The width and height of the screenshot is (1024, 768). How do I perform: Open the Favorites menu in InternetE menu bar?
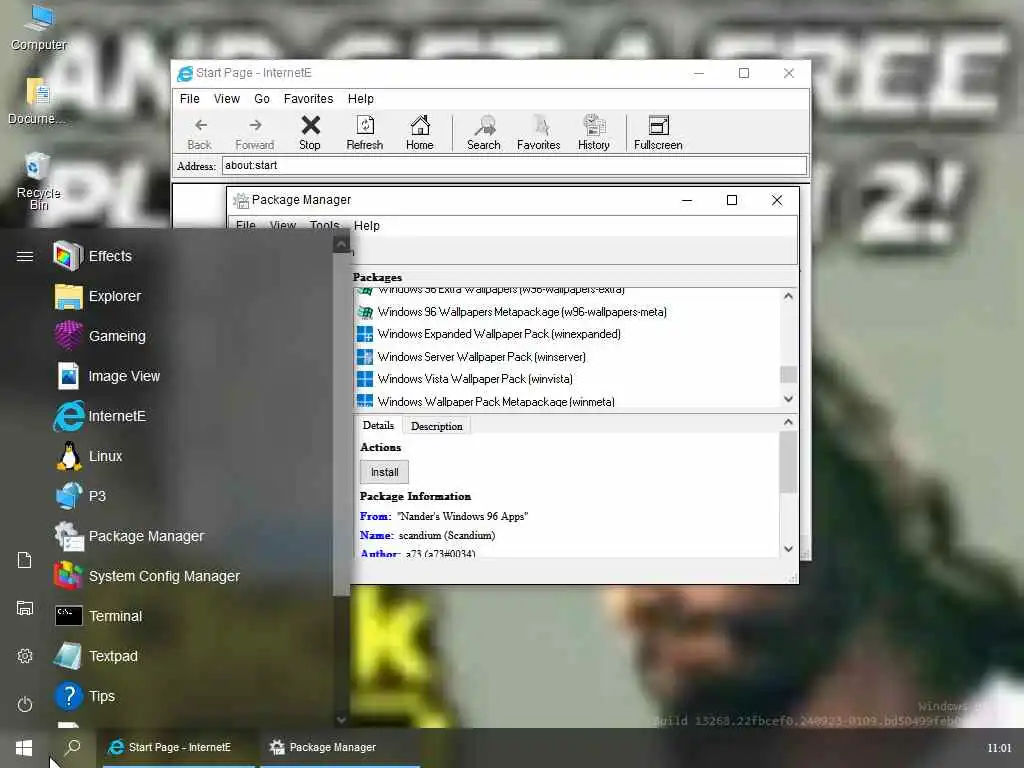click(308, 99)
